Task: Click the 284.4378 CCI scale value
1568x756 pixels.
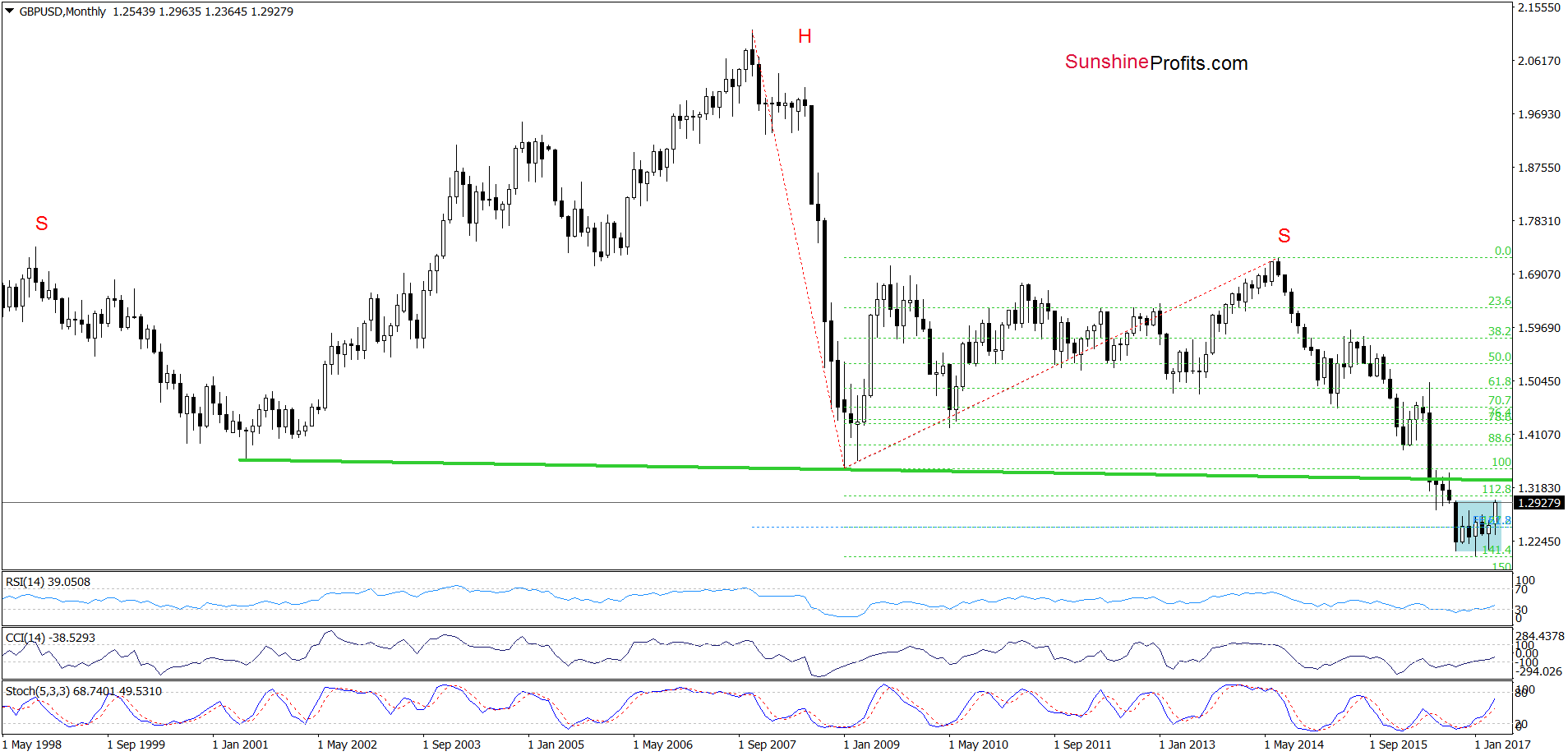Action: pyautogui.click(x=1540, y=636)
